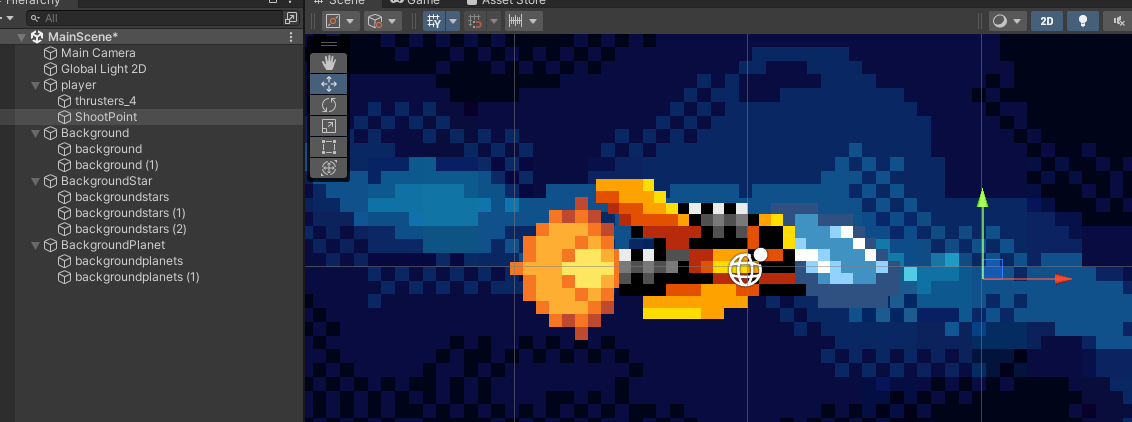Viewport: 1132px width, 422px height.
Task: Click the tool handle rotation cube icon
Action: click(x=375, y=21)
